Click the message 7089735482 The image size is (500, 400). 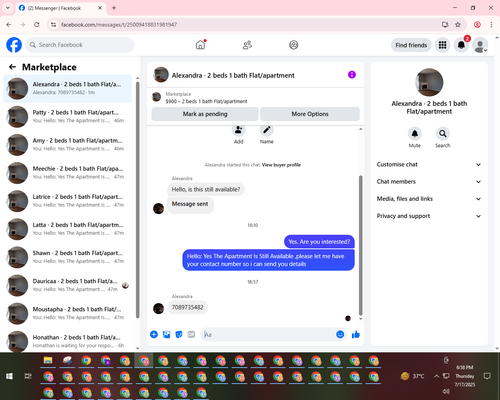click(x=187, y=307)
